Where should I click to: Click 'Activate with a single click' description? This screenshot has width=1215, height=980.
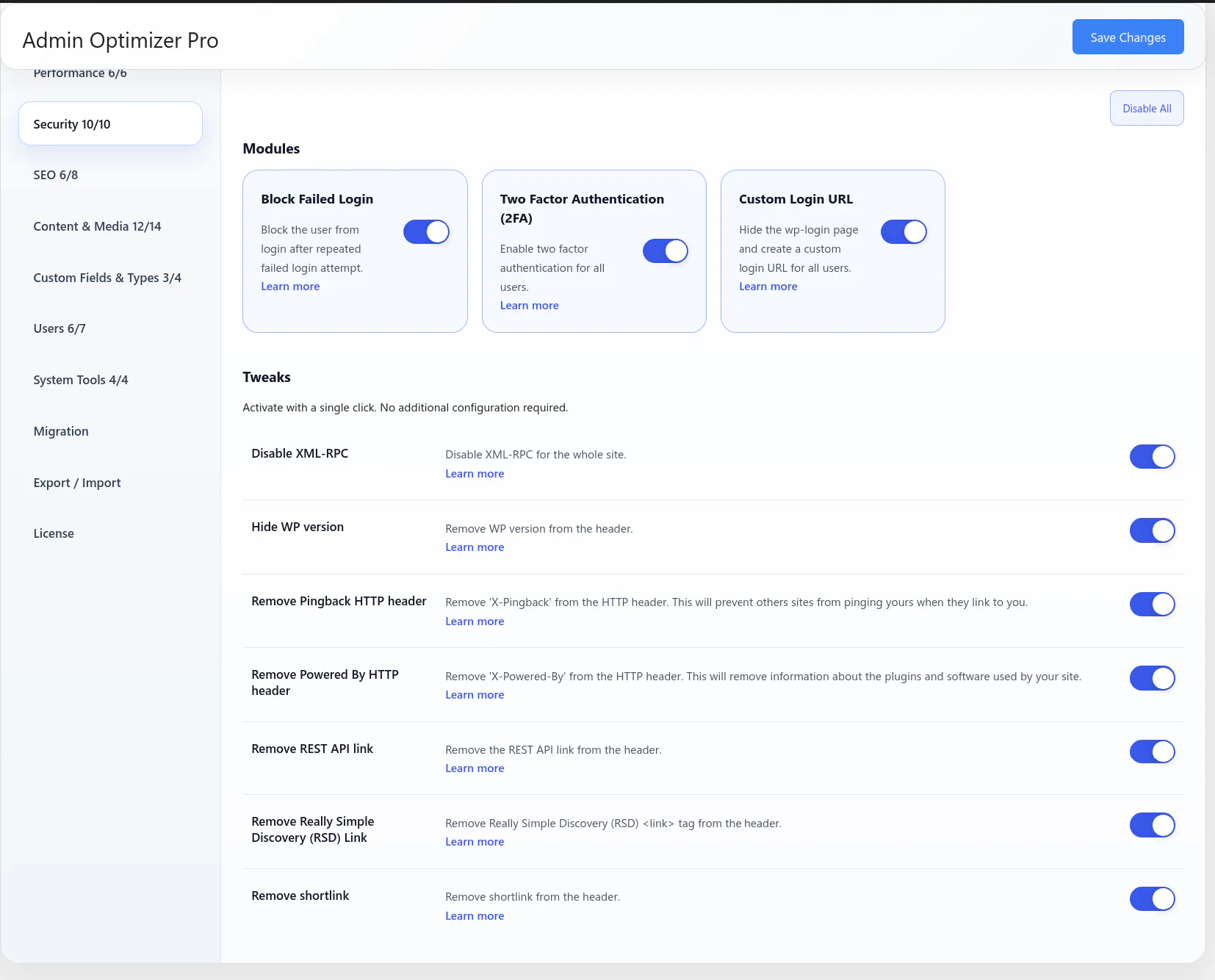point(405,408)
